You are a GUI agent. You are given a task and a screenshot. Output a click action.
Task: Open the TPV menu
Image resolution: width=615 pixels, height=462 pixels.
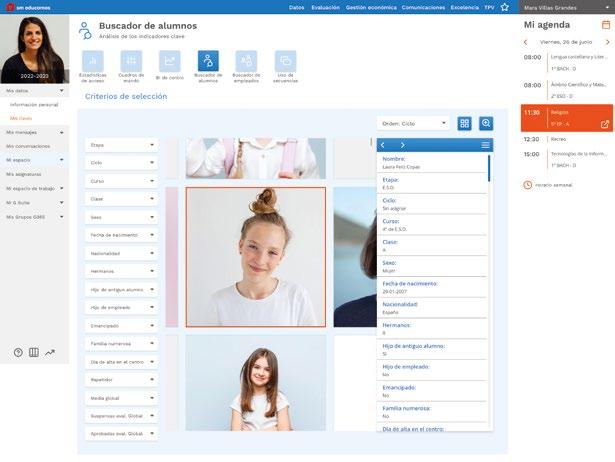click(x=489, y=7)
